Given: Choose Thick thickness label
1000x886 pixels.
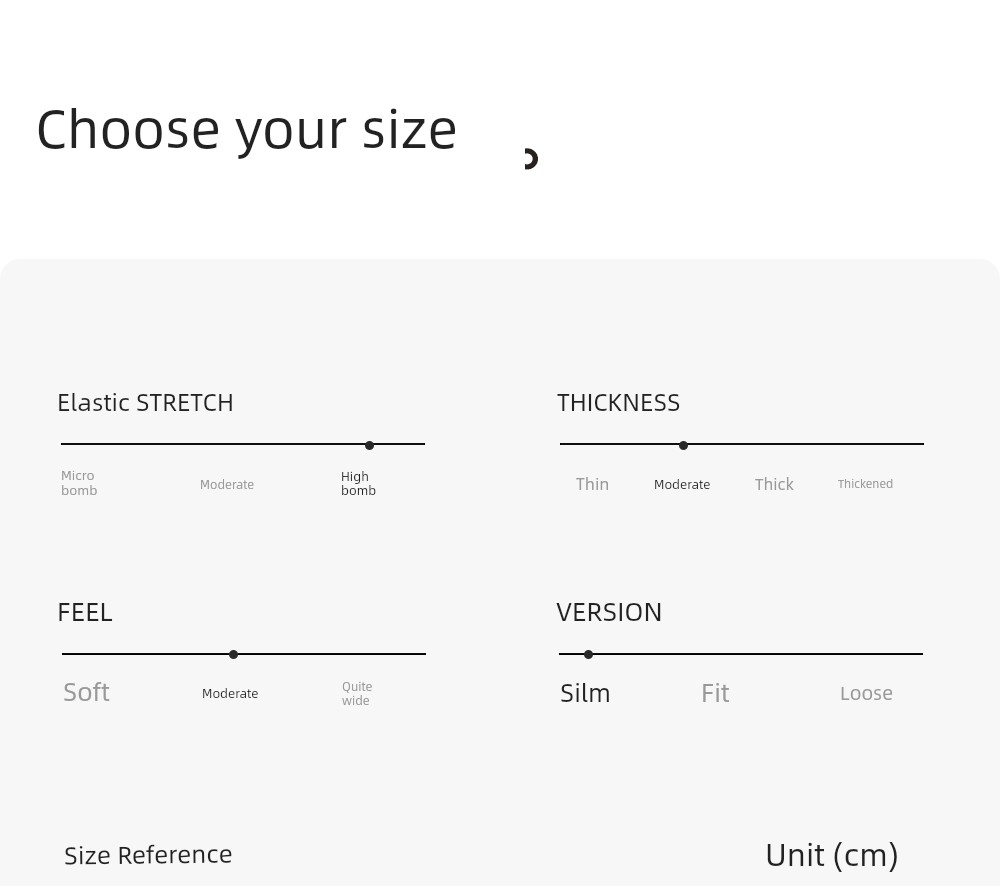Looking at the screenshot, I should pyautogui.click(x=774, y=484).
